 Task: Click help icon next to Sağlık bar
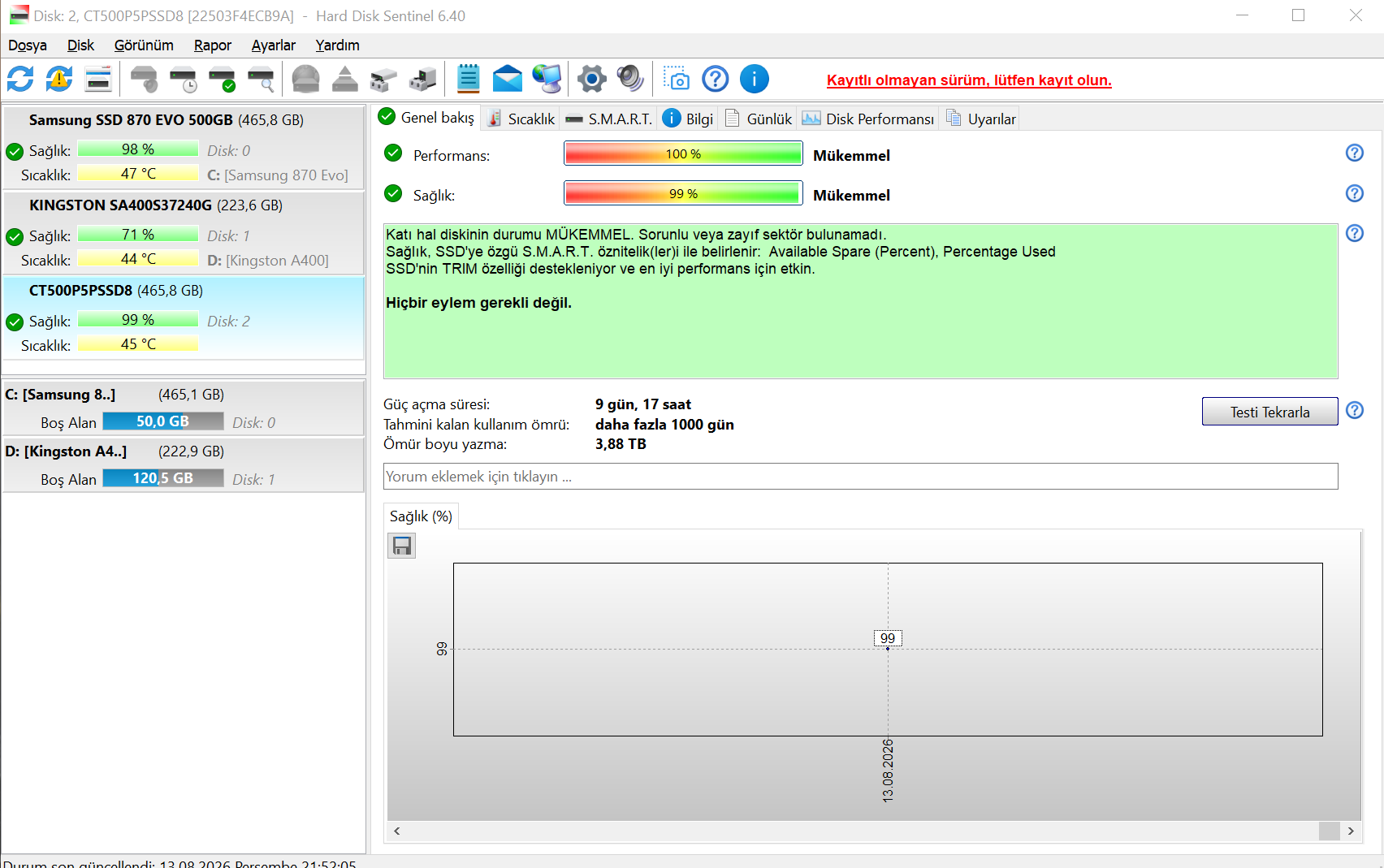point(1355,193)
